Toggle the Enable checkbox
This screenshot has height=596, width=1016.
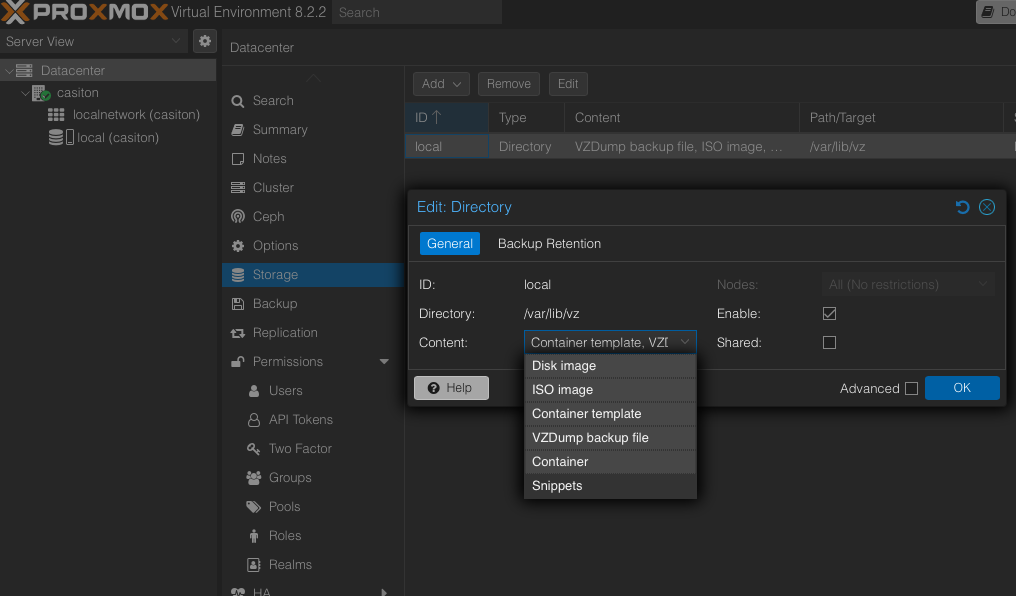(x=829, y=313)
